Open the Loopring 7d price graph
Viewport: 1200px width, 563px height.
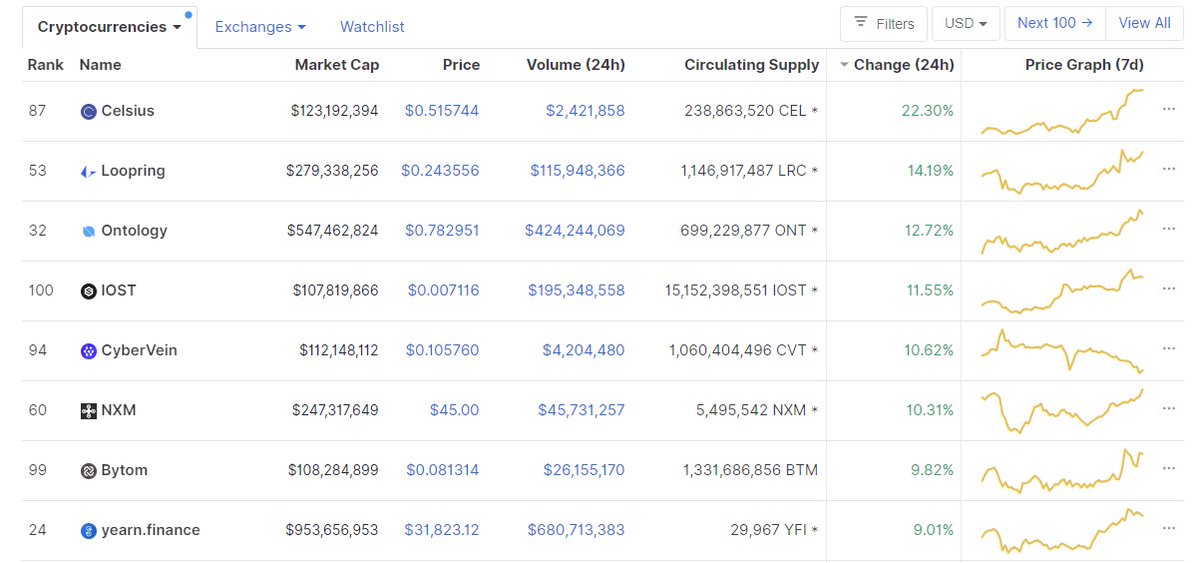pos(1063,171)
